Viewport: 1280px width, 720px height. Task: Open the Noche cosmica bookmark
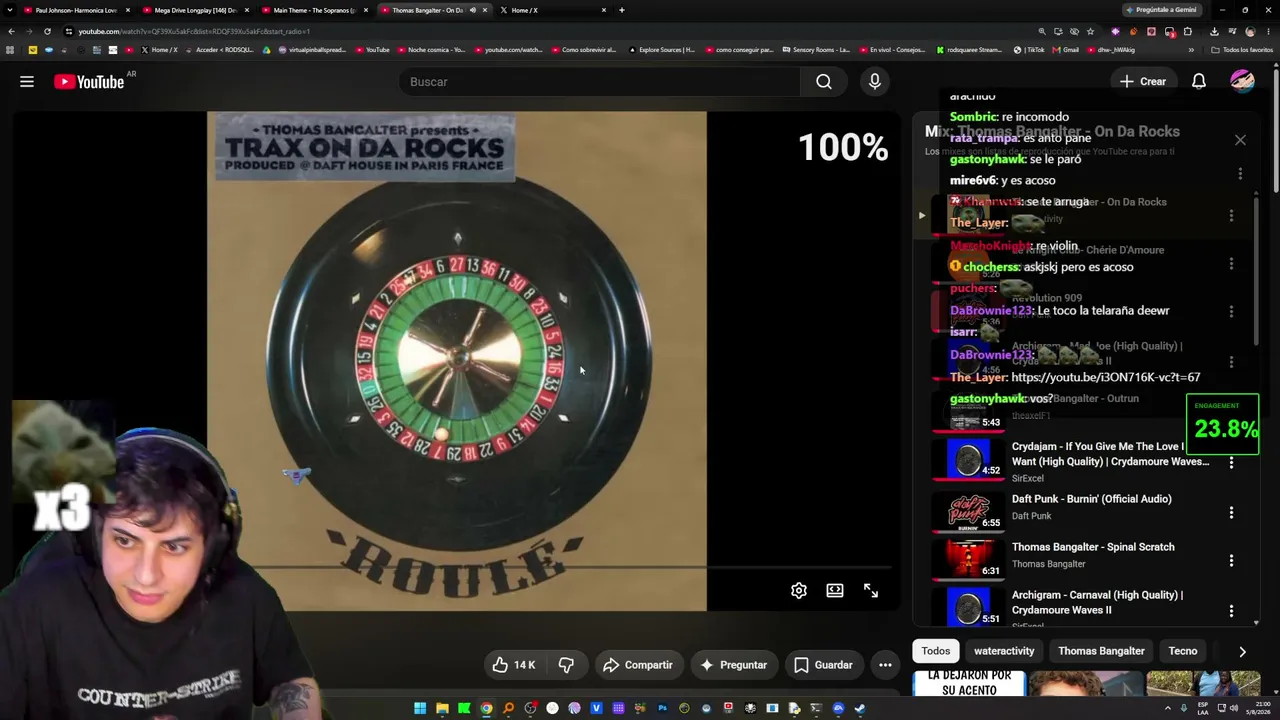click(x=431, y=49)
